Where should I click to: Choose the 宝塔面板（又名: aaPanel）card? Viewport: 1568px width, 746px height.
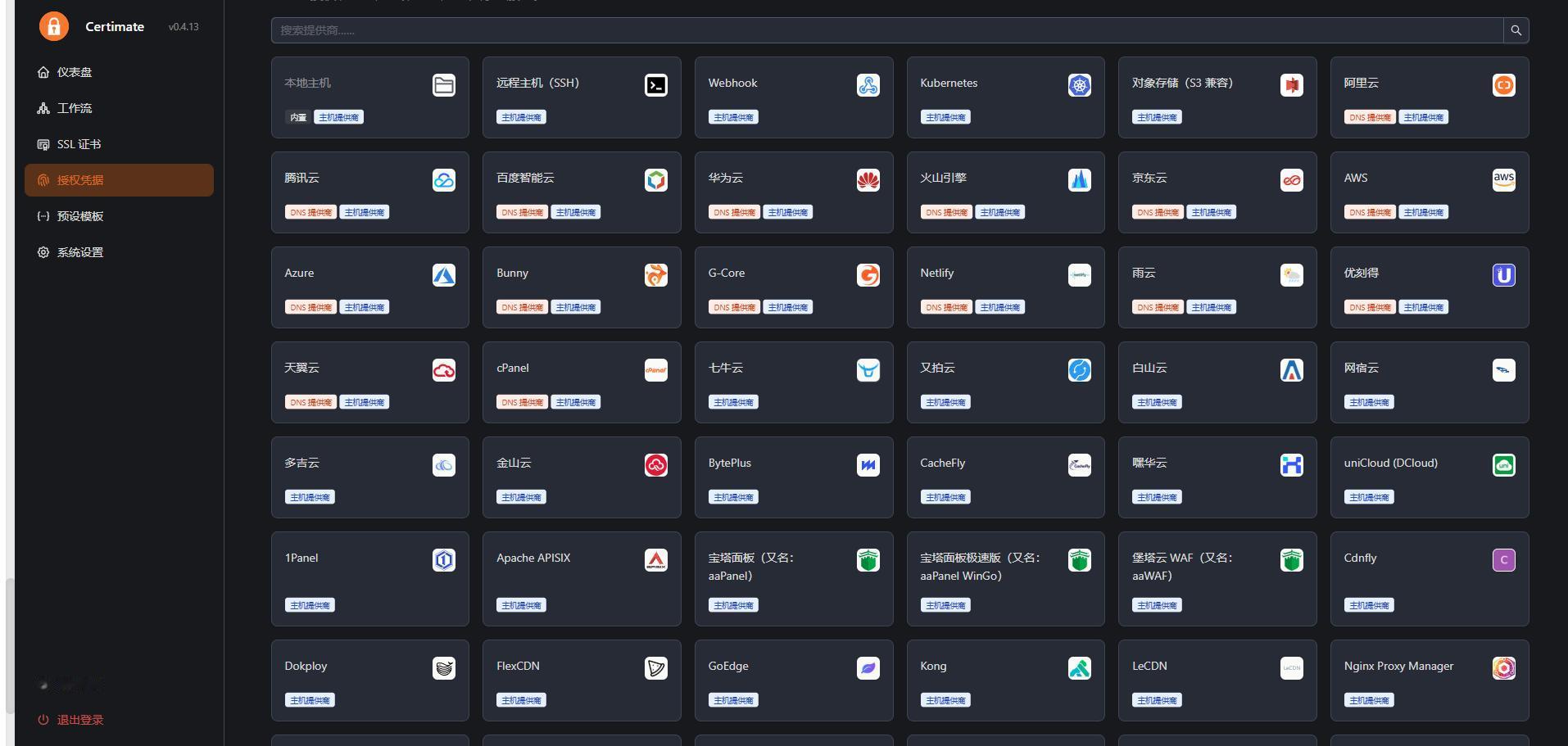(x=794, y=579)
